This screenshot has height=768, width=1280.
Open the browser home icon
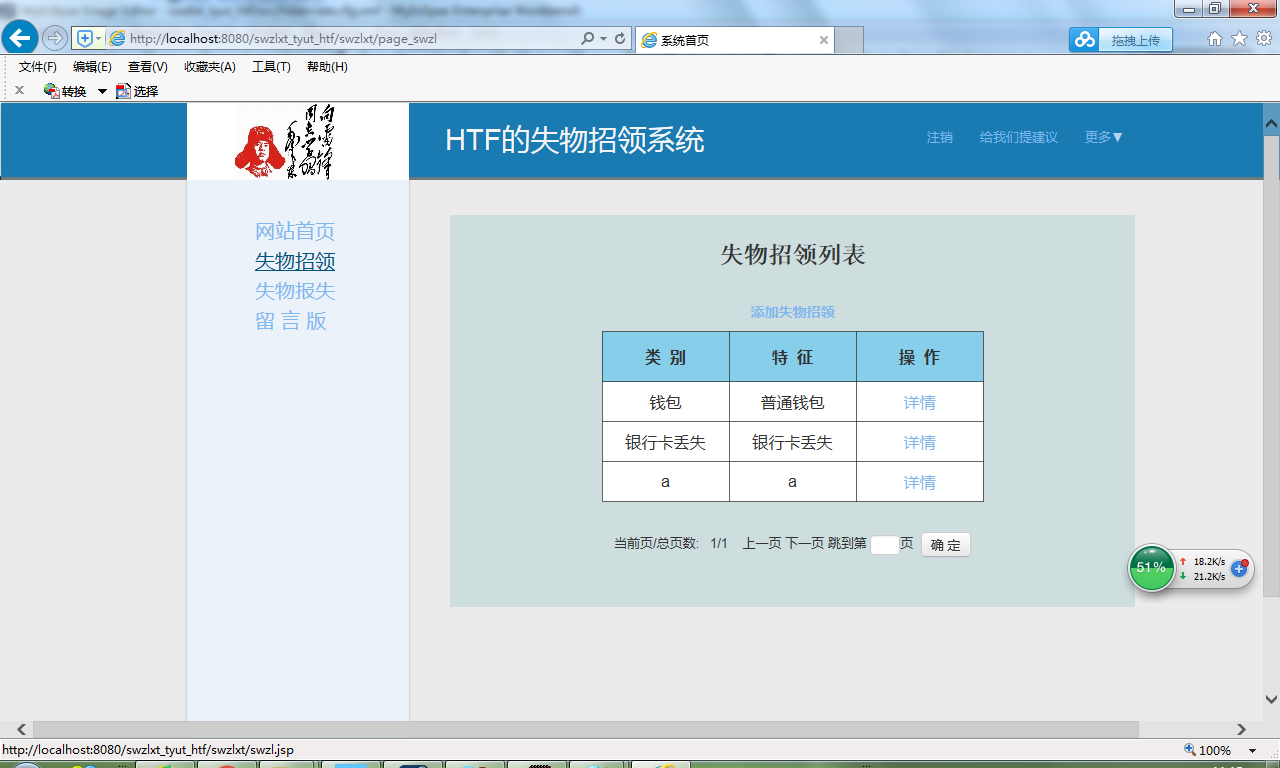click(1215, 39)
